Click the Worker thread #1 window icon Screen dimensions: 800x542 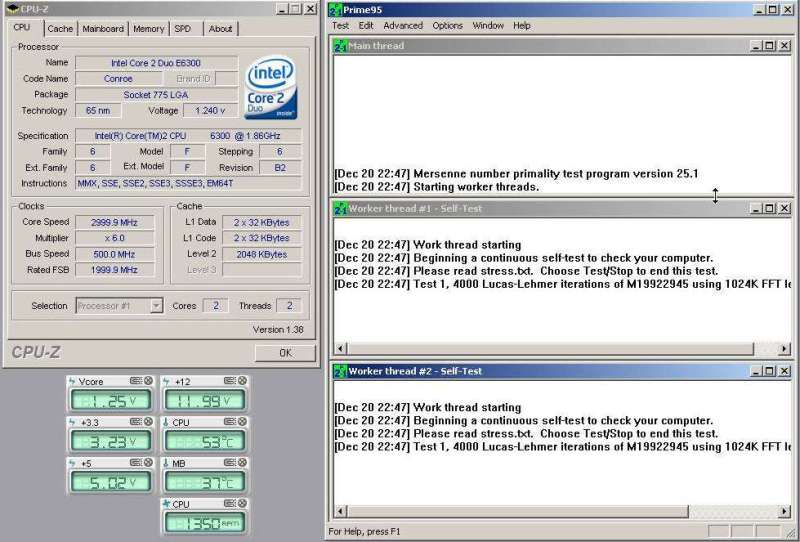340,208
